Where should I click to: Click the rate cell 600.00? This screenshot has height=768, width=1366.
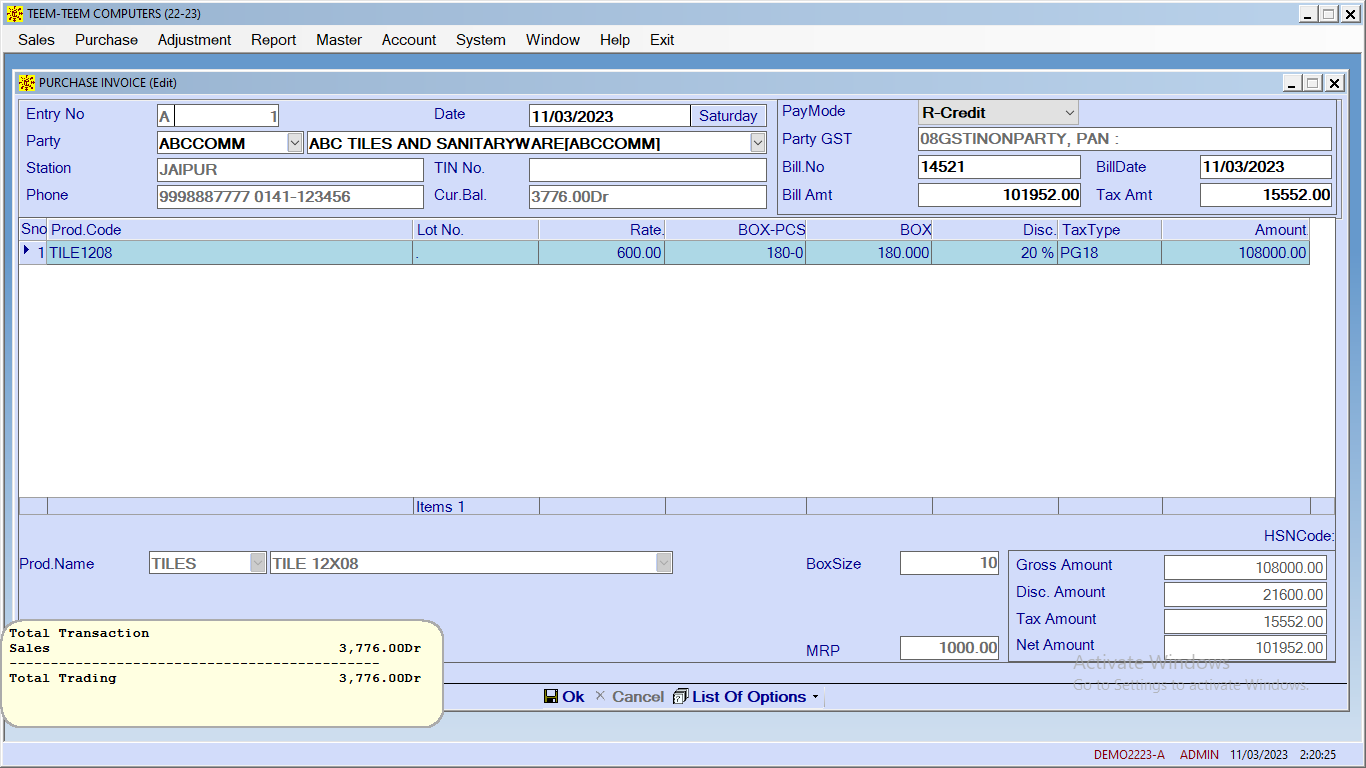click(602, 253)
